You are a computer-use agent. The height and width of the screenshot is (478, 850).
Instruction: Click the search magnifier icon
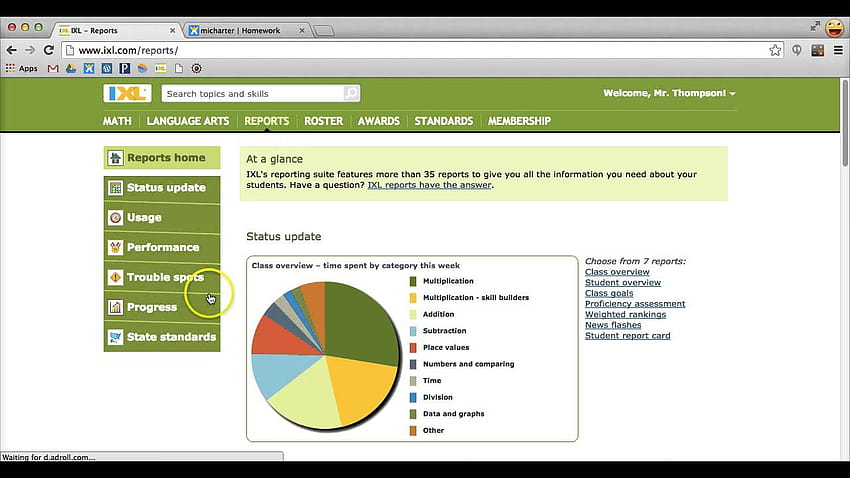click(351, 93)
